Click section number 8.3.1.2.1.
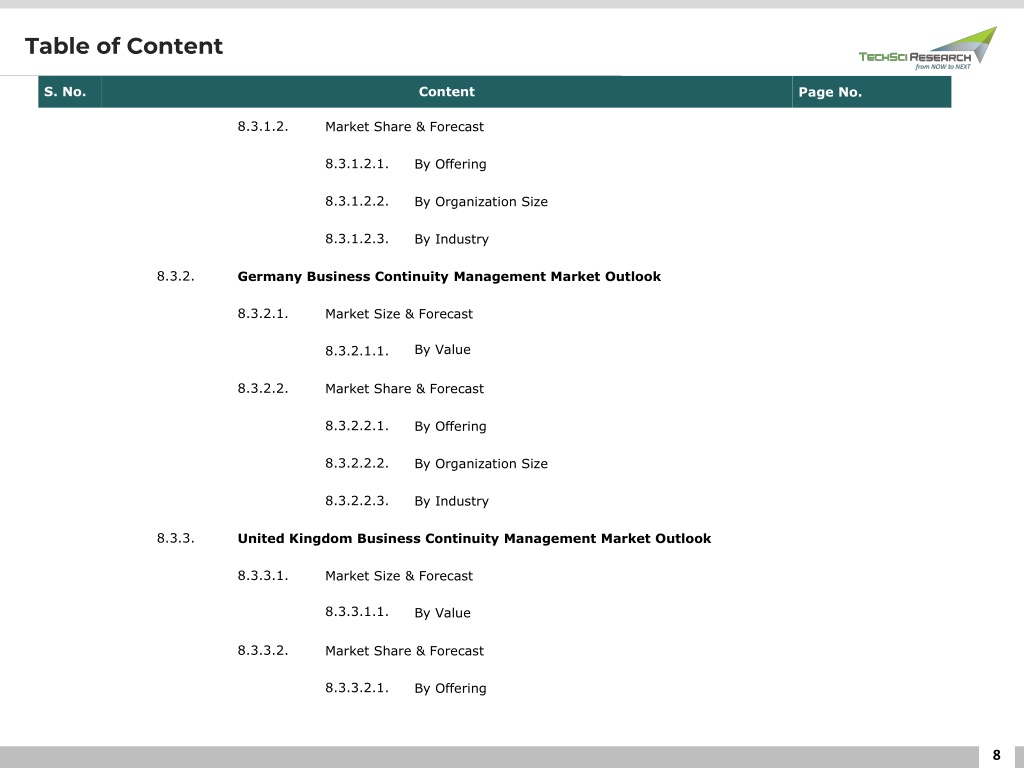This screenshot has width=1024, height=768. coord(357,164)
